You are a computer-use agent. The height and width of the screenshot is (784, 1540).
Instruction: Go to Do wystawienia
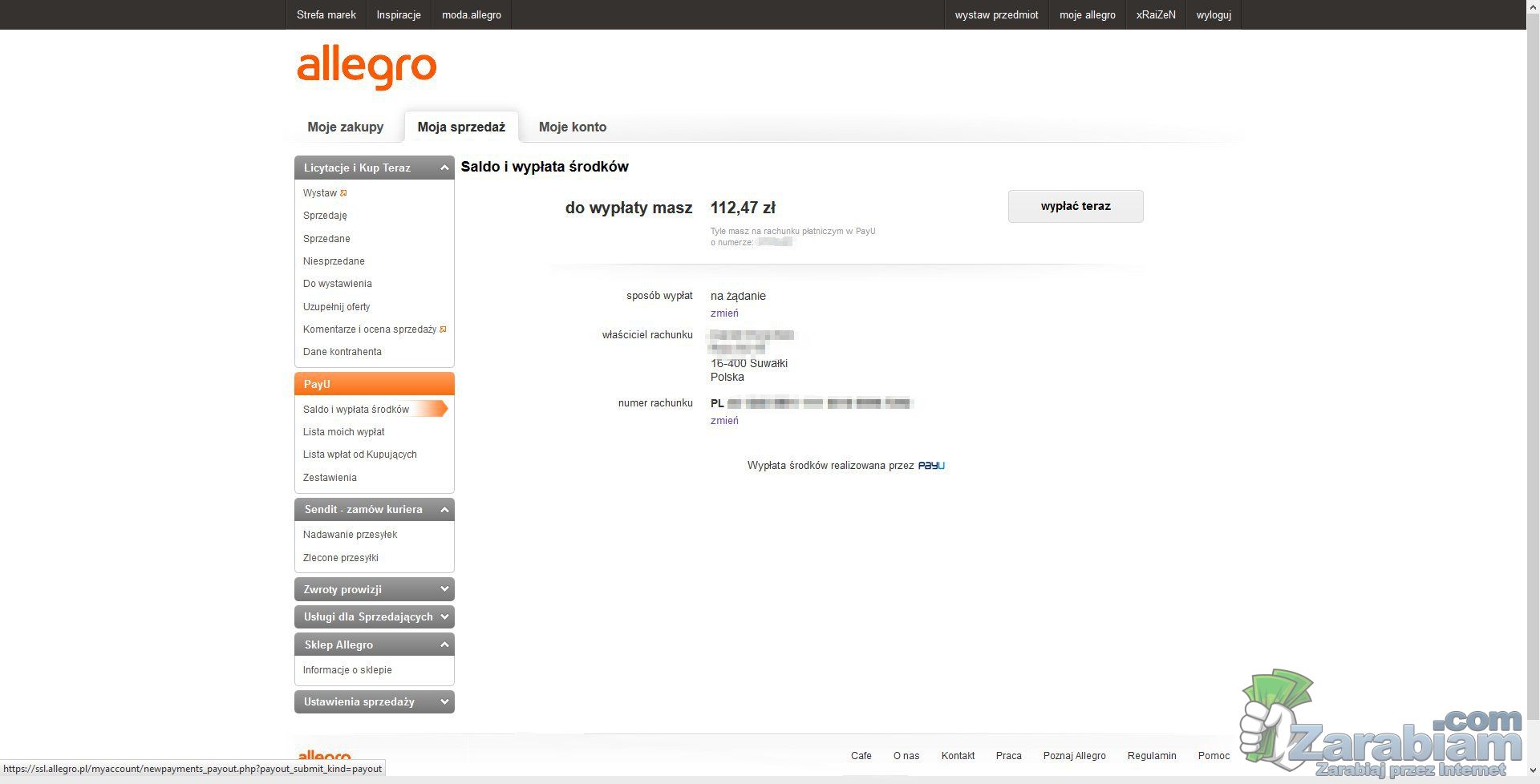coord(338,284)
